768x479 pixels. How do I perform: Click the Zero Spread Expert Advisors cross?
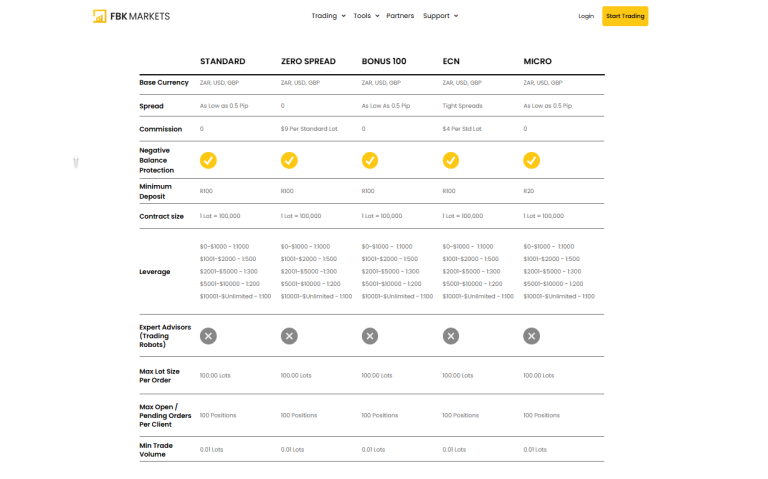pos(289,336)
